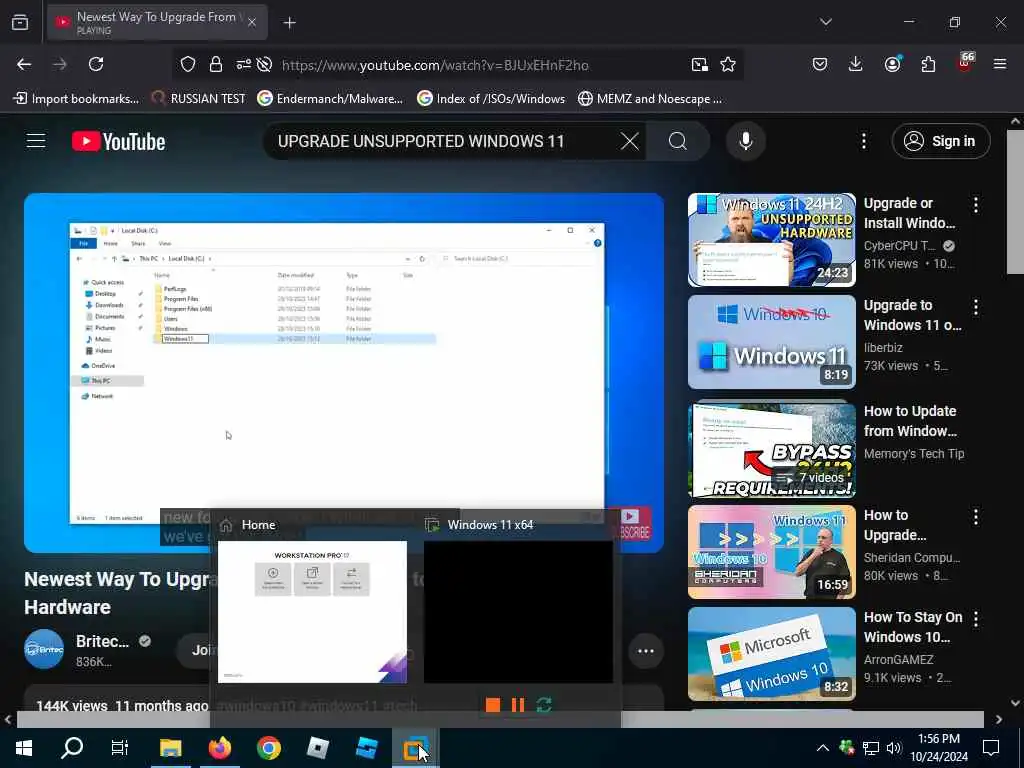Open 'How to Update from Window...' title
This screenshot has width=1024, height=768.
910,421
